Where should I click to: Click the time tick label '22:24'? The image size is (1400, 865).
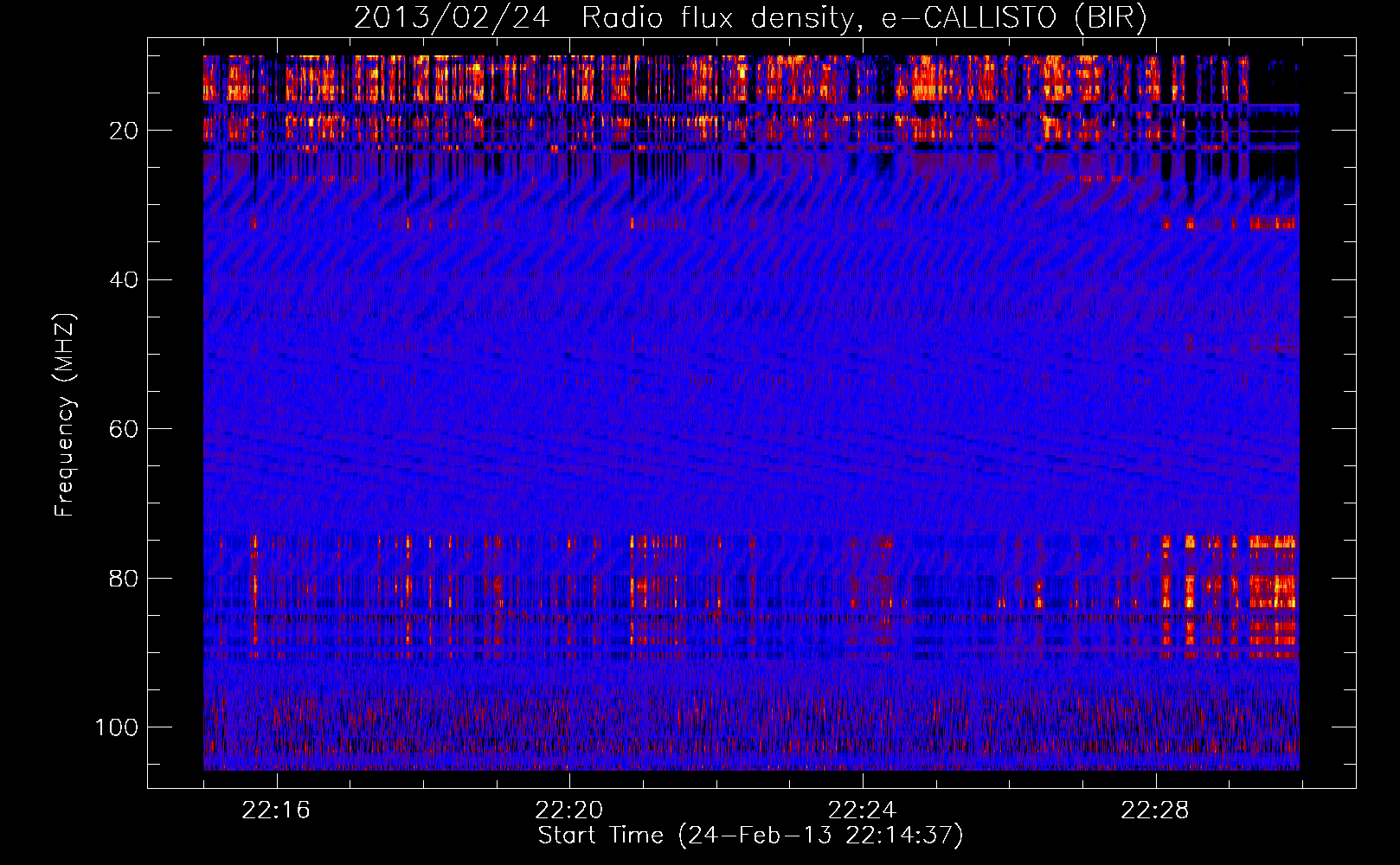coord(862,811)
